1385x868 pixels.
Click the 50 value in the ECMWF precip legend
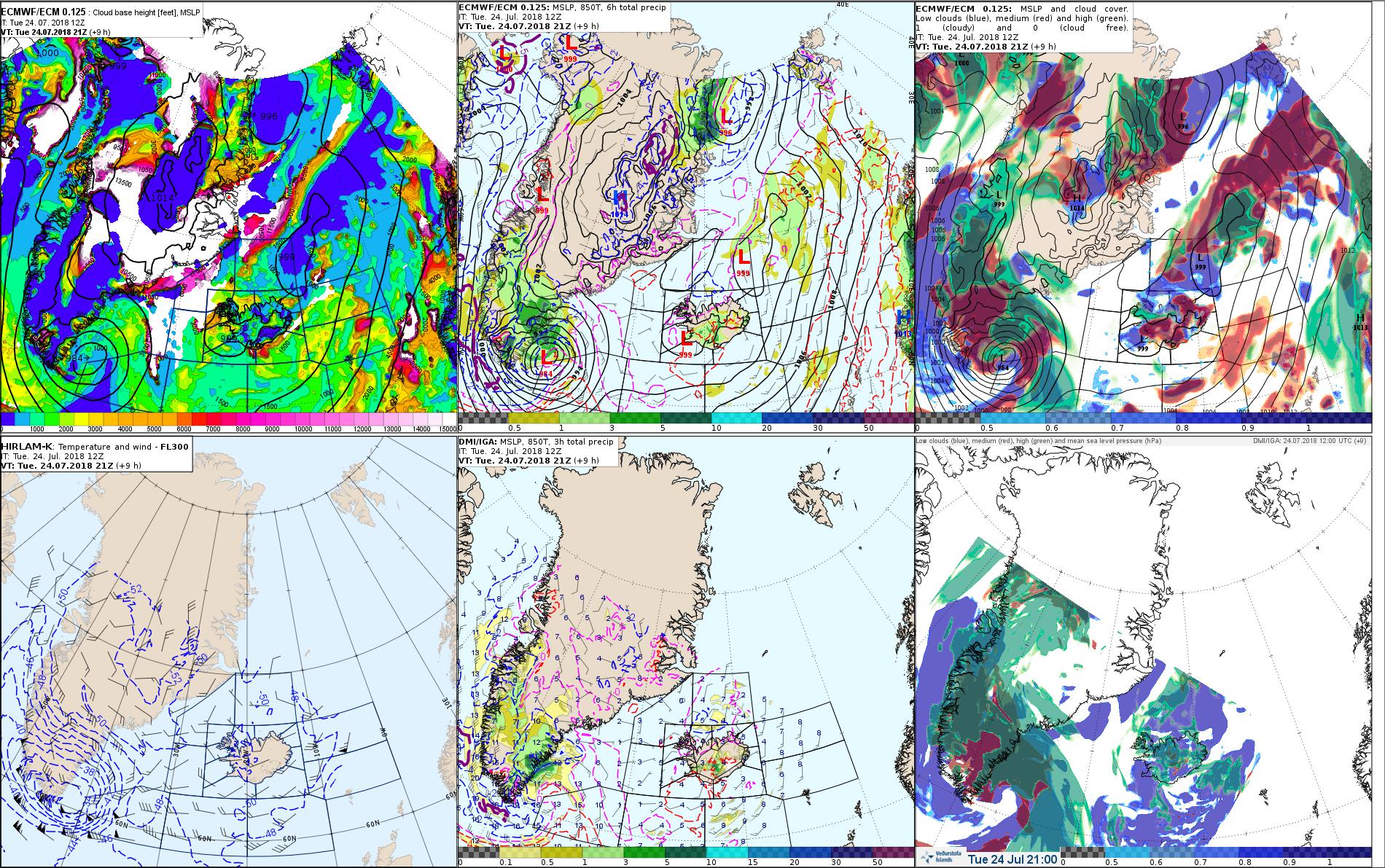pyautogui.click(x=868, y=428)
